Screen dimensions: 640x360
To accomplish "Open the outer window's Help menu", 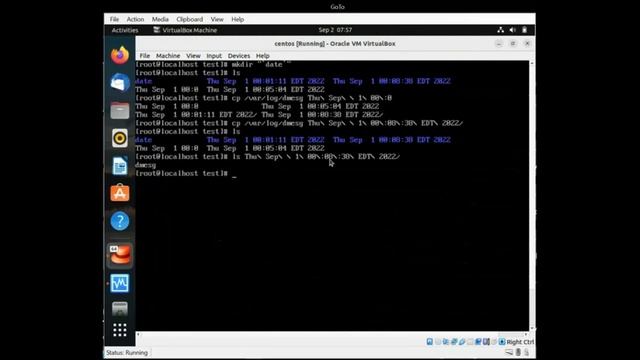I will click(x=238, y=19).
